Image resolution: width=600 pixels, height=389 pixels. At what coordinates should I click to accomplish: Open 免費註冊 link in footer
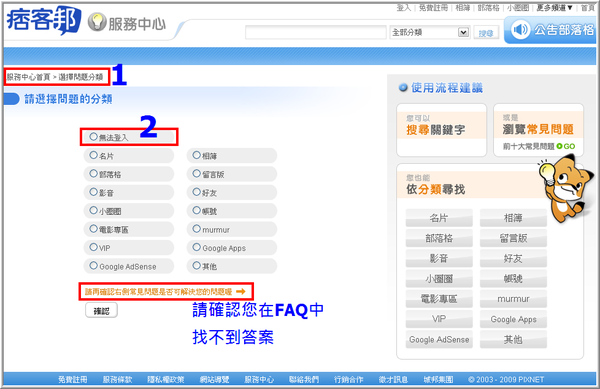tap(73, 379)
